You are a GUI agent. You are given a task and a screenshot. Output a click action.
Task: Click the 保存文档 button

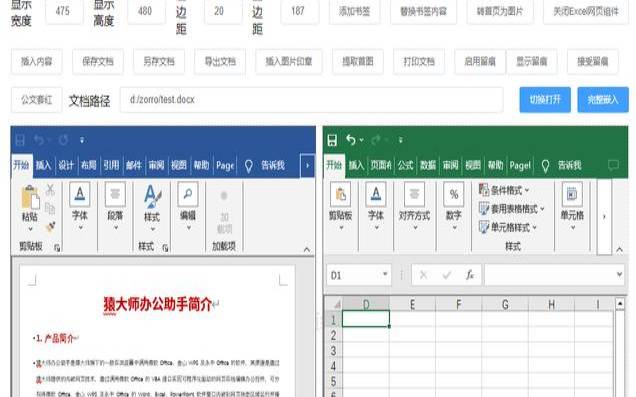[98, 62]
